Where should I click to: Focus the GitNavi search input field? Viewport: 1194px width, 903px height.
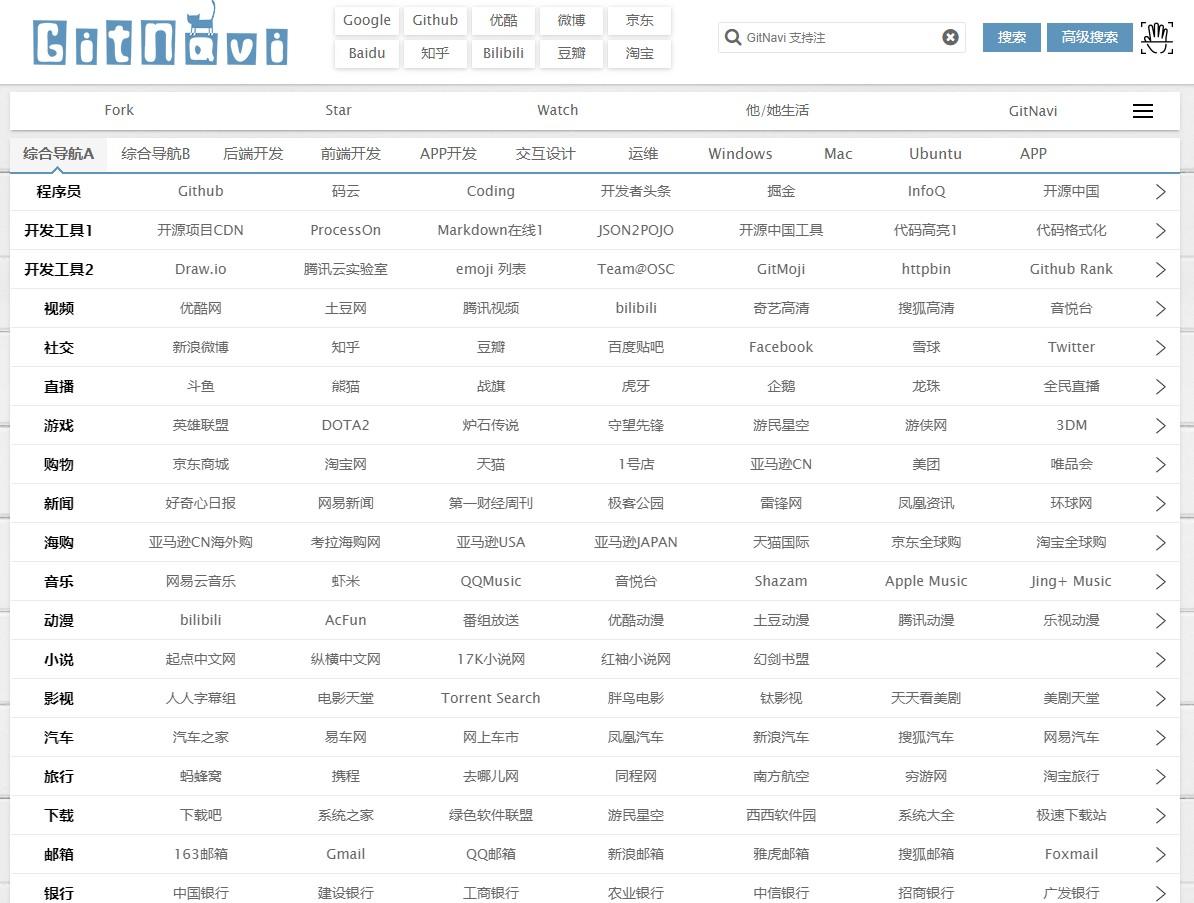[x=840, y=38]
